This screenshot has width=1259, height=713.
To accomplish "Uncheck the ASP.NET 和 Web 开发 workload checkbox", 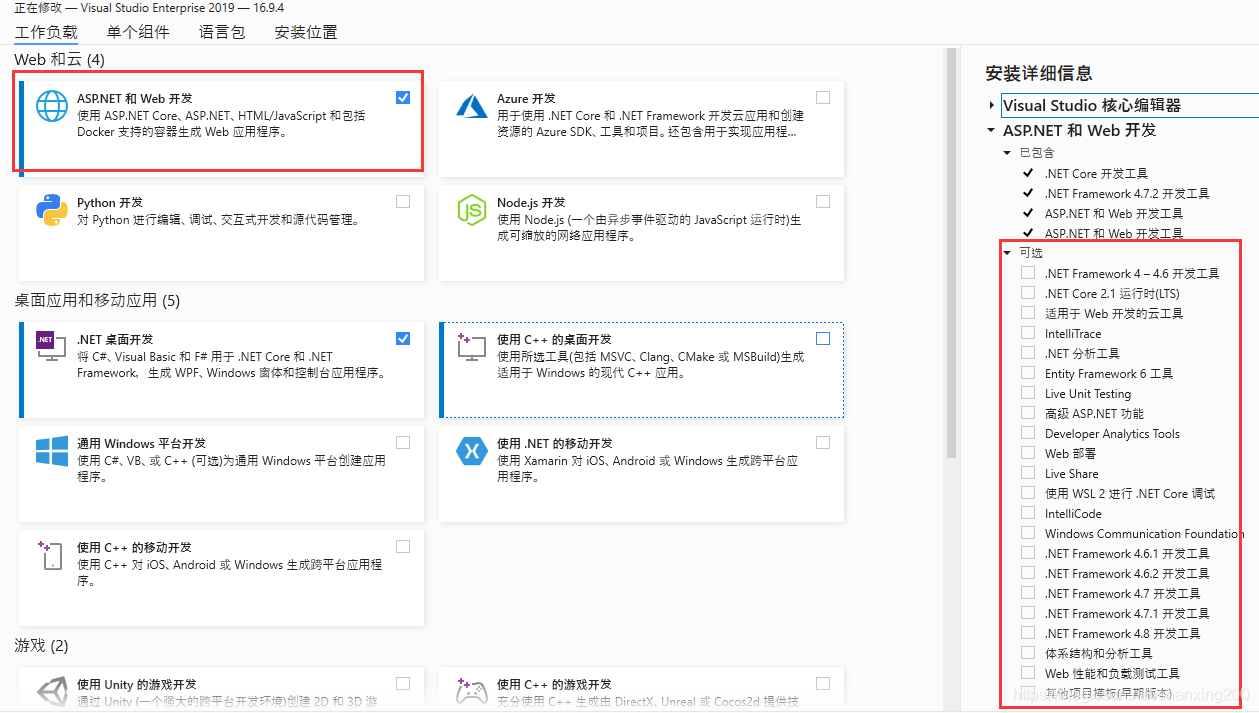I will (403, 97).
